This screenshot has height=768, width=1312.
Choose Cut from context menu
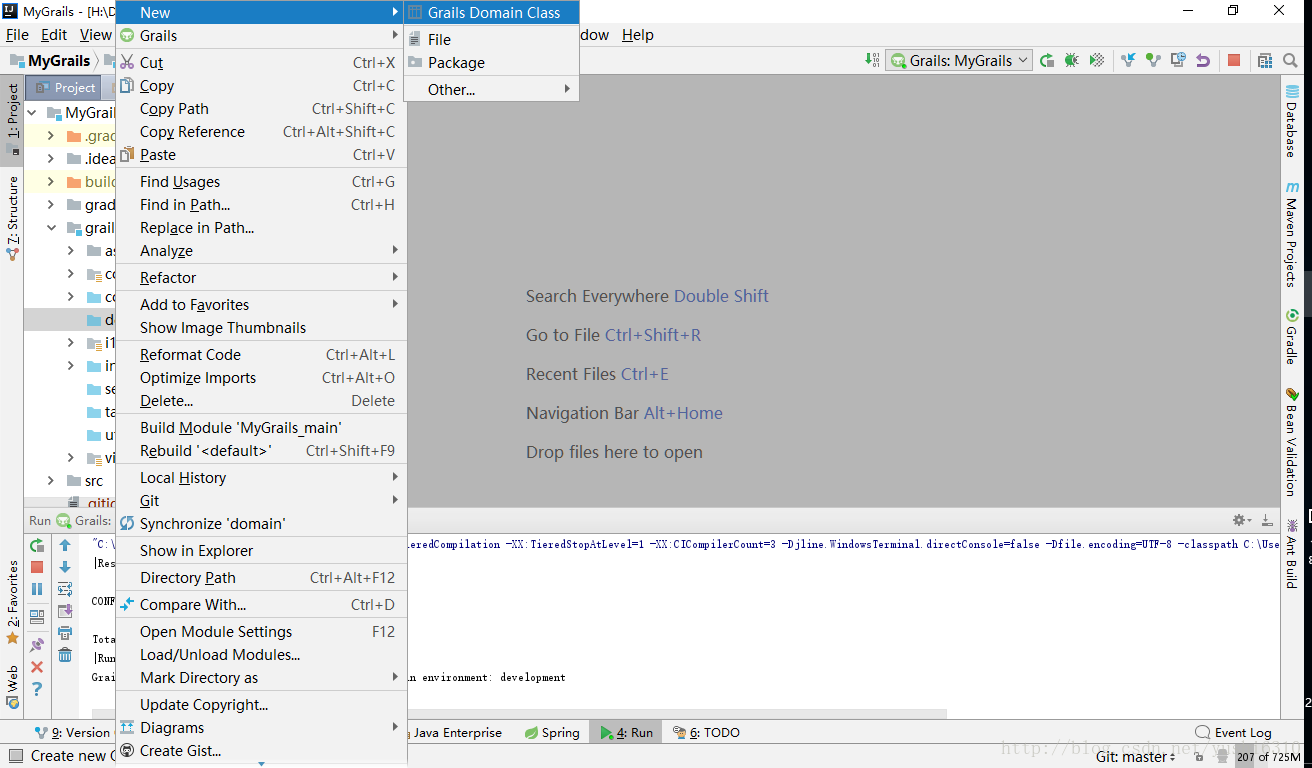[261, 62]
